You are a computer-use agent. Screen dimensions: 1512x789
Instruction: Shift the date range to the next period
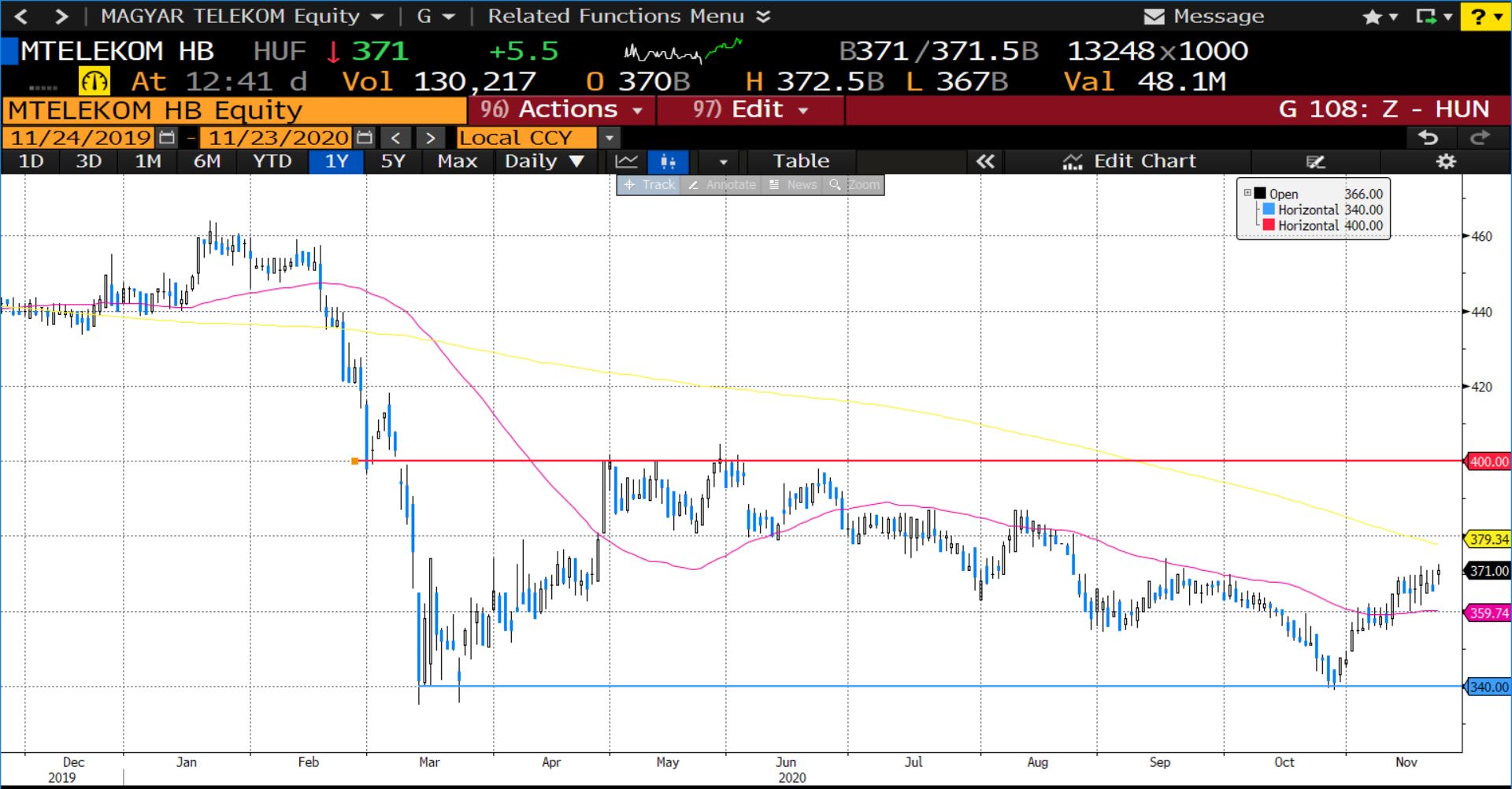coord(430,139)
